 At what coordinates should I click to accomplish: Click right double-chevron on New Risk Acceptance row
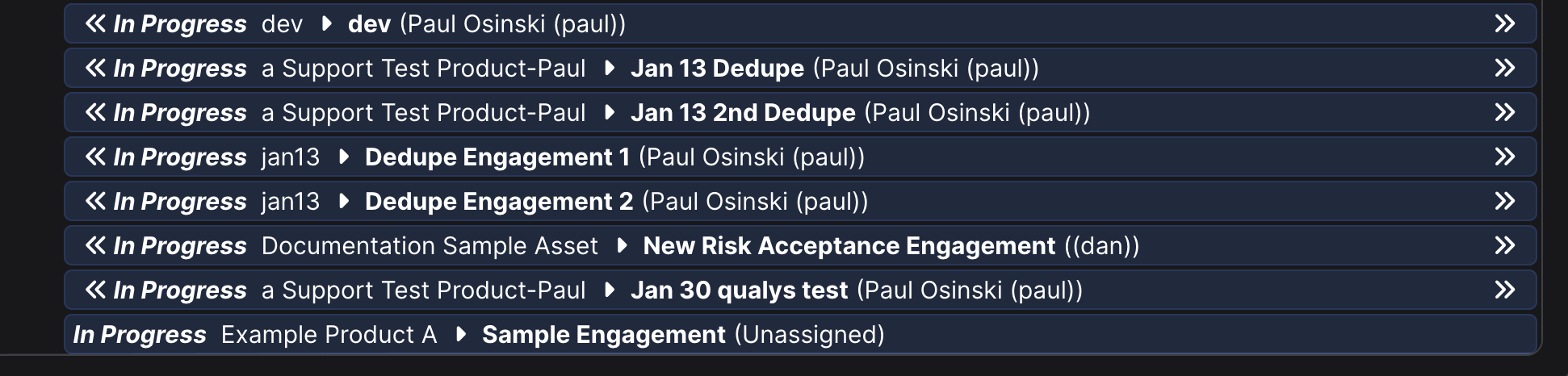point(1504,246)
